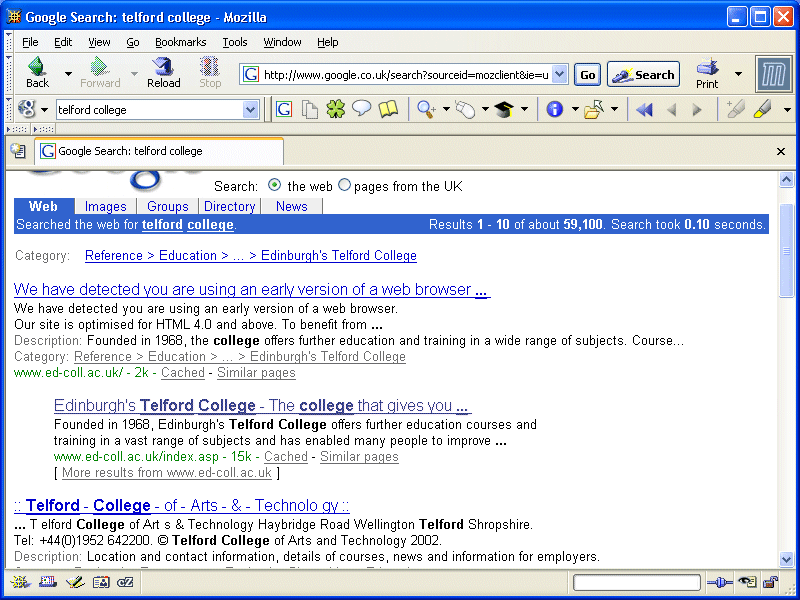The image size is (800, 600).
Task: Switch to the Groups search tab
Action: [168, 206]
